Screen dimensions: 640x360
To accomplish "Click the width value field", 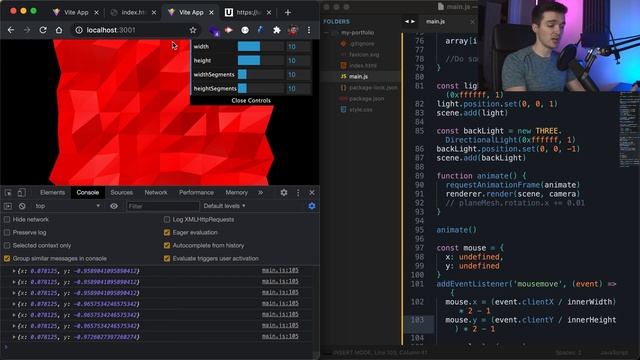I will (298, 47).
